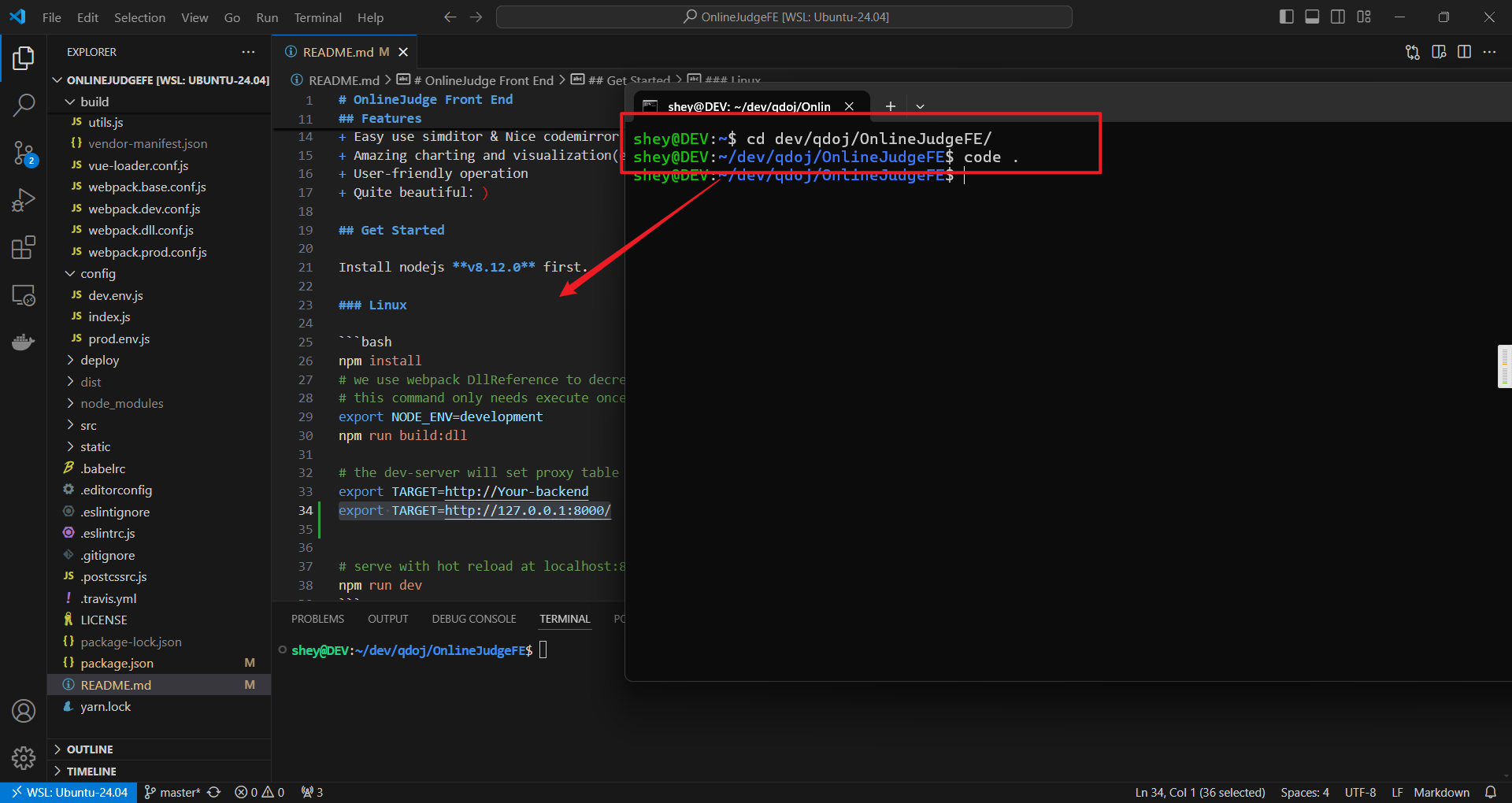1512x803 pixels.
Task: Open changes compare icon in editor toolbar
Action: pyautogui.click(x=1413, y=52)
